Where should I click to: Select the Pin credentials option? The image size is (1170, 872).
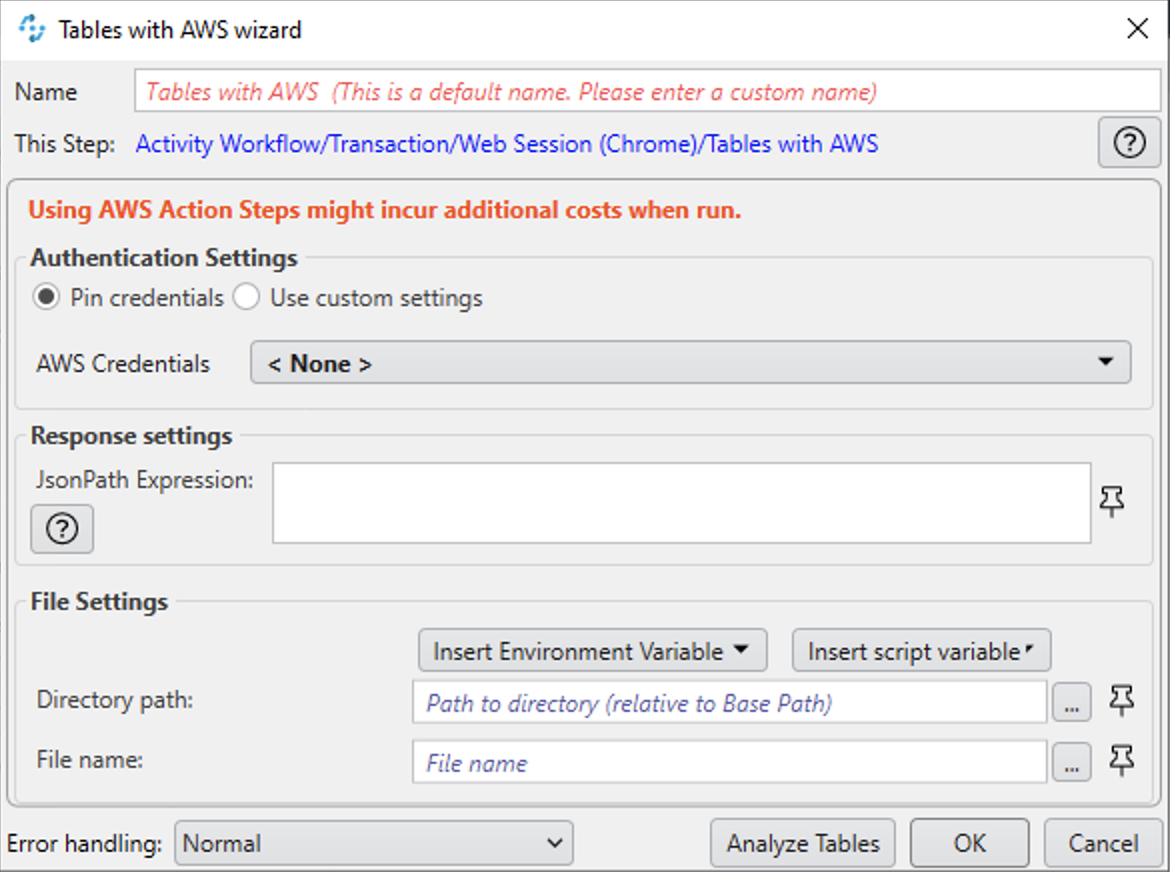45,297
